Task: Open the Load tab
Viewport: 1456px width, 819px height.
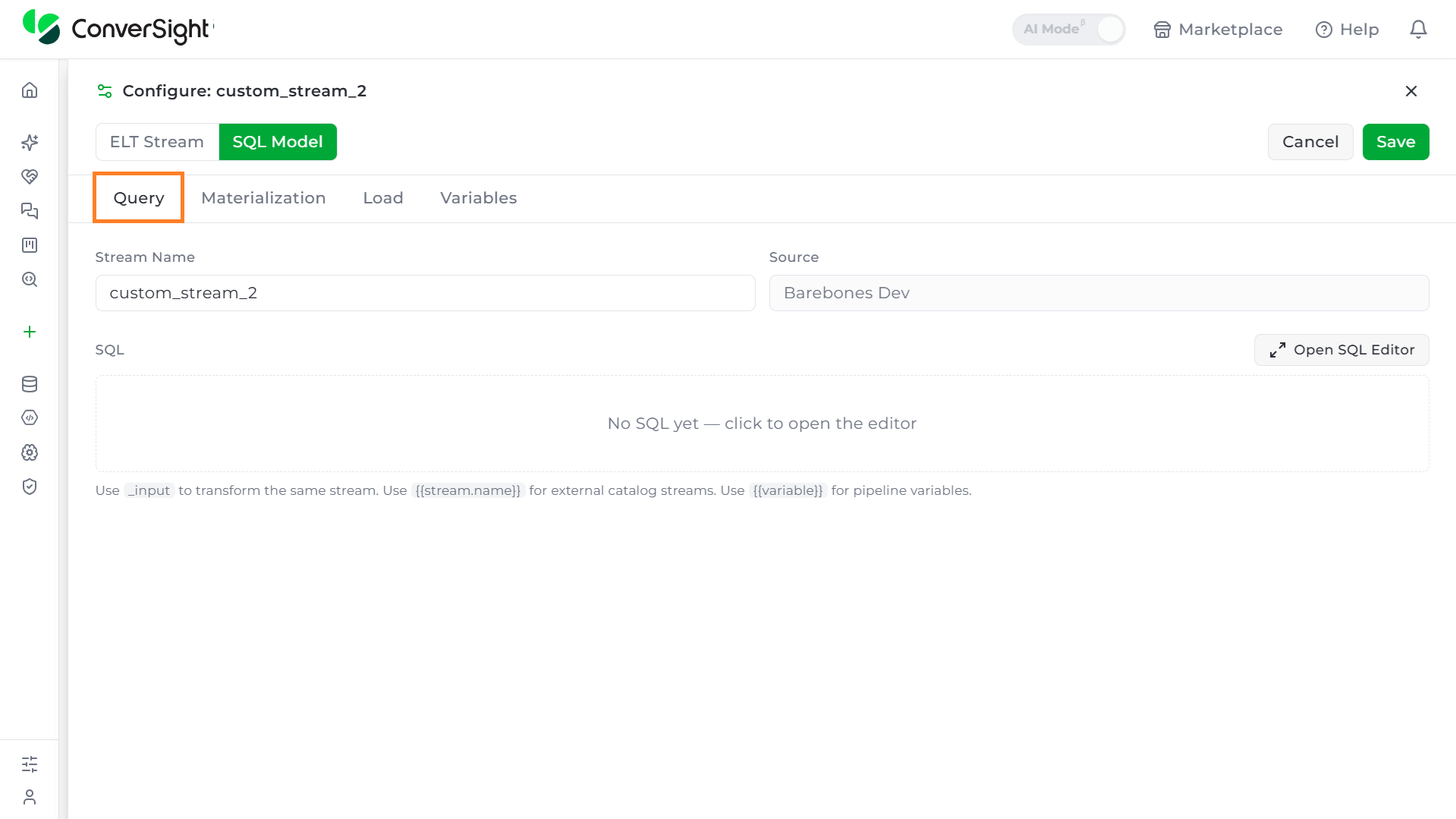Action: [x=383, y=198]
